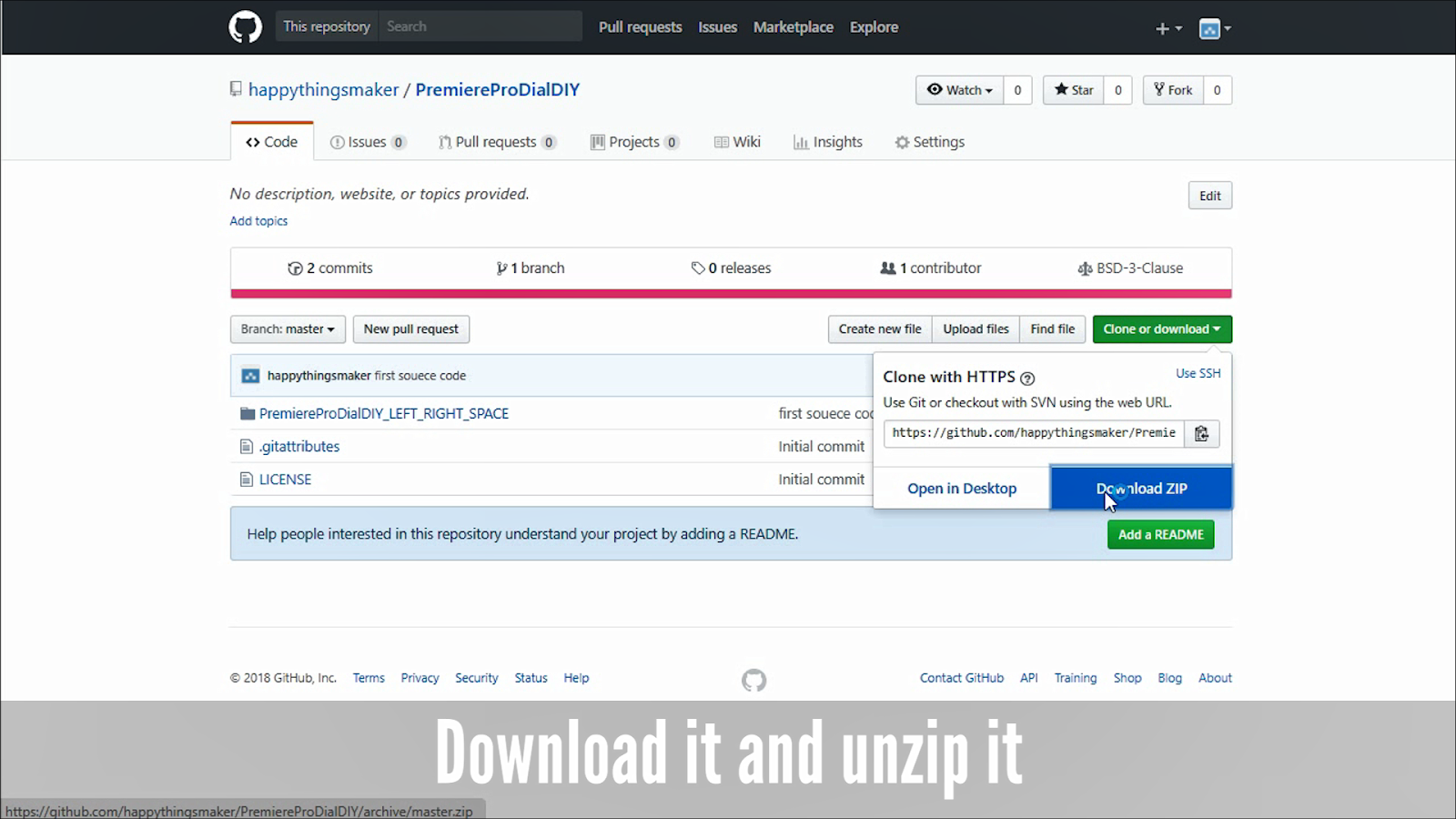Open footer Privacy link
1456x819 pixels.
point(420,678)
